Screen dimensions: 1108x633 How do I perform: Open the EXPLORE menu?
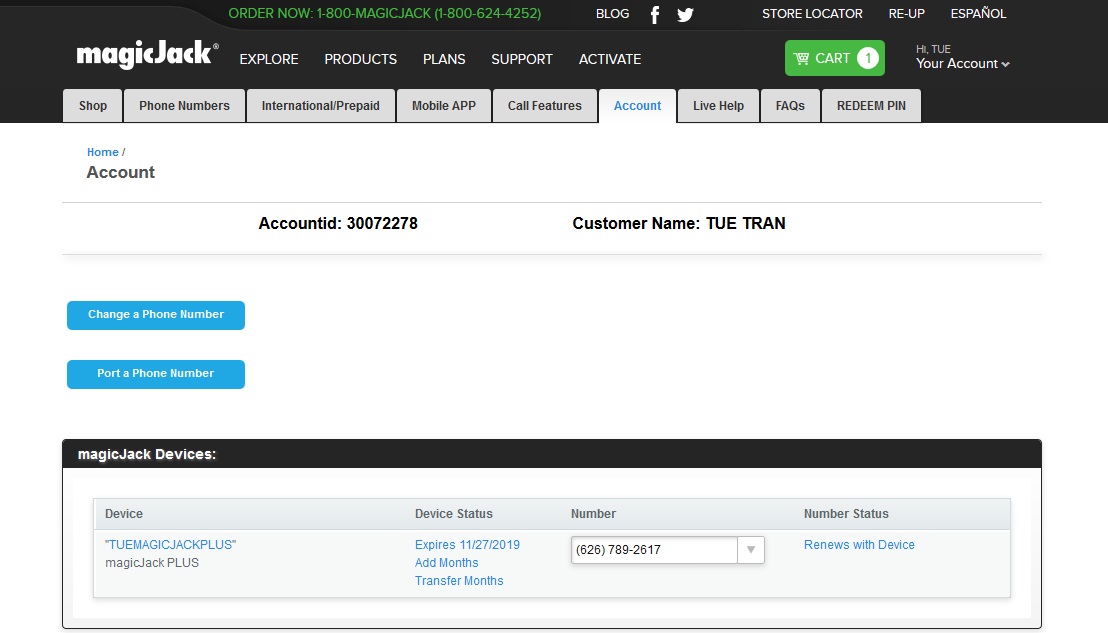point(269,59)
